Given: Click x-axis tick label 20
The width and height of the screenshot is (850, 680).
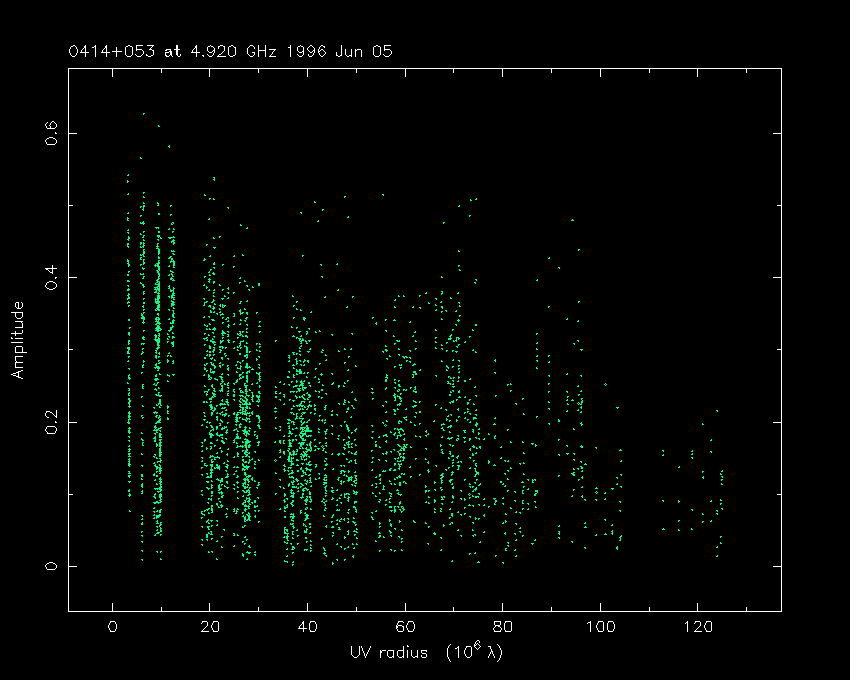Looking at the screenshot, I should click(x=210, y=628).
